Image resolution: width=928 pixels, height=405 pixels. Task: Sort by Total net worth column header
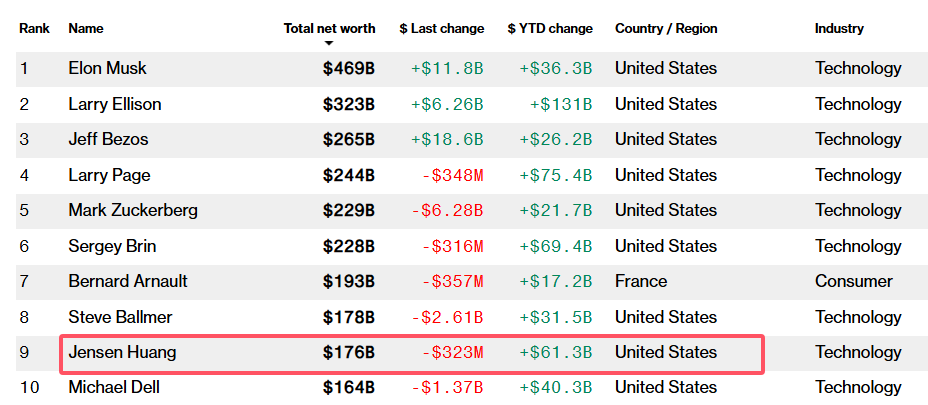click(x=329, y=29)
